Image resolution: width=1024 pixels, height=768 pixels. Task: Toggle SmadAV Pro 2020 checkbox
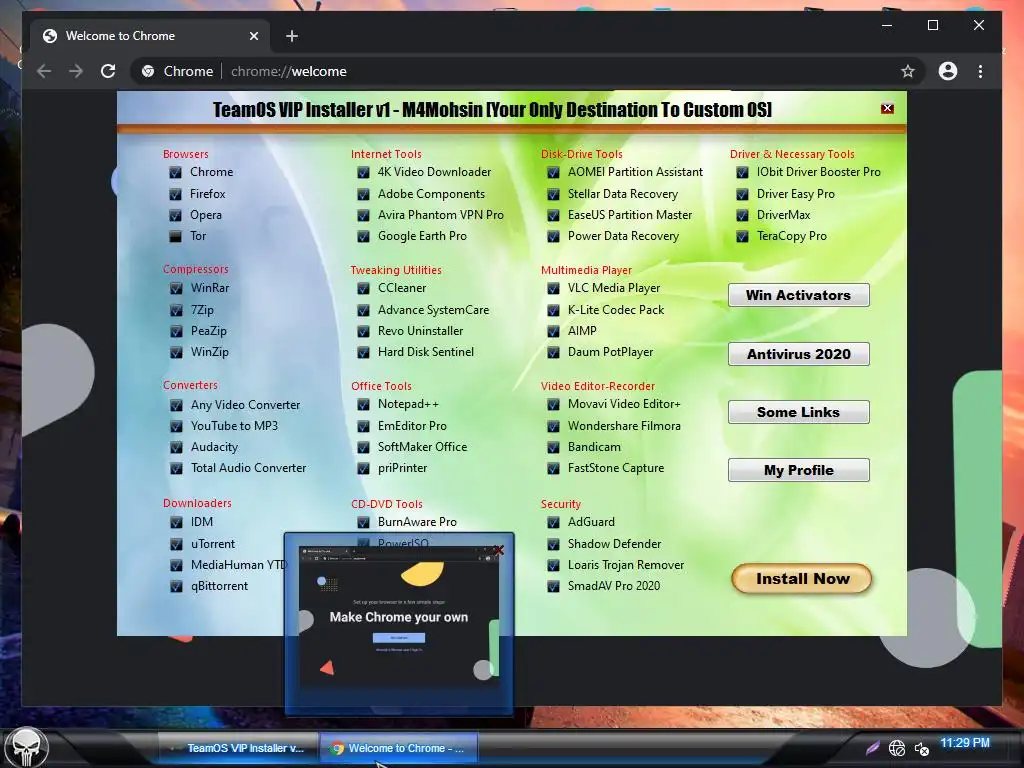point(553,586)
